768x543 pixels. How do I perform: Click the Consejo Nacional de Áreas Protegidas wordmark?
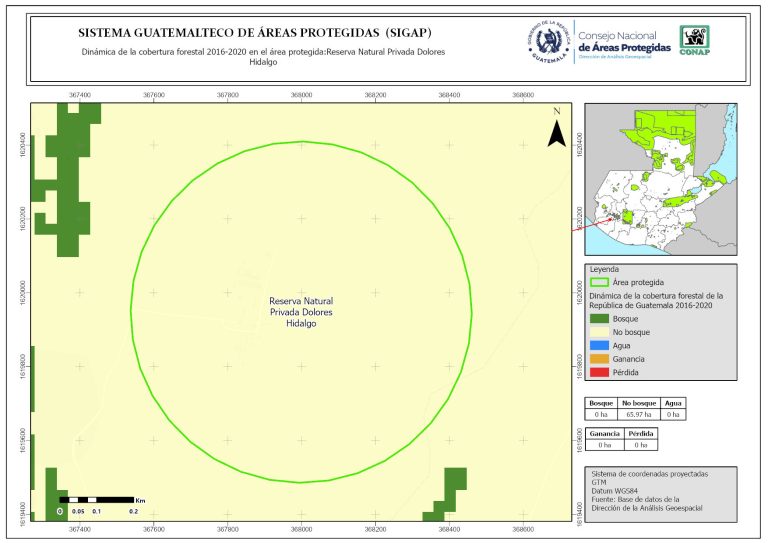tap(624, 42)
